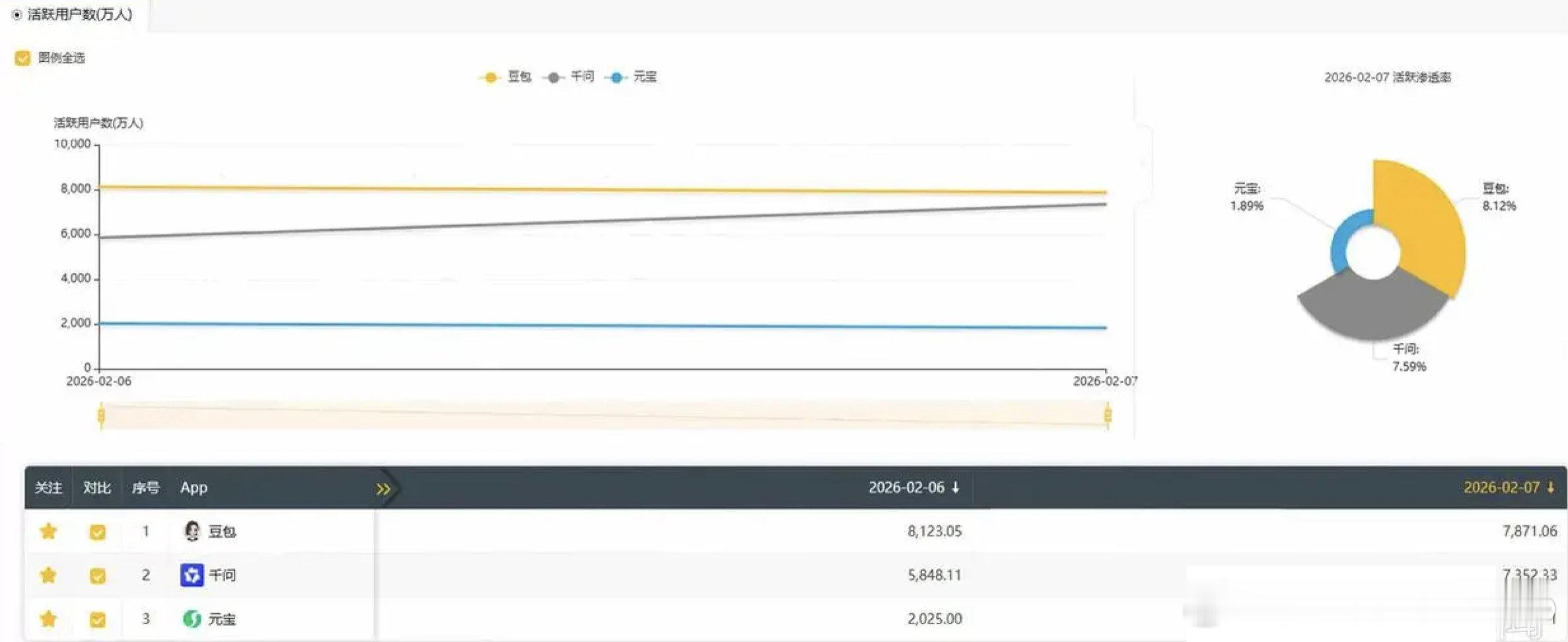Click the gray 千问 trend line
This screenshot has height=642, width=1568.
[x=602, y=221]
